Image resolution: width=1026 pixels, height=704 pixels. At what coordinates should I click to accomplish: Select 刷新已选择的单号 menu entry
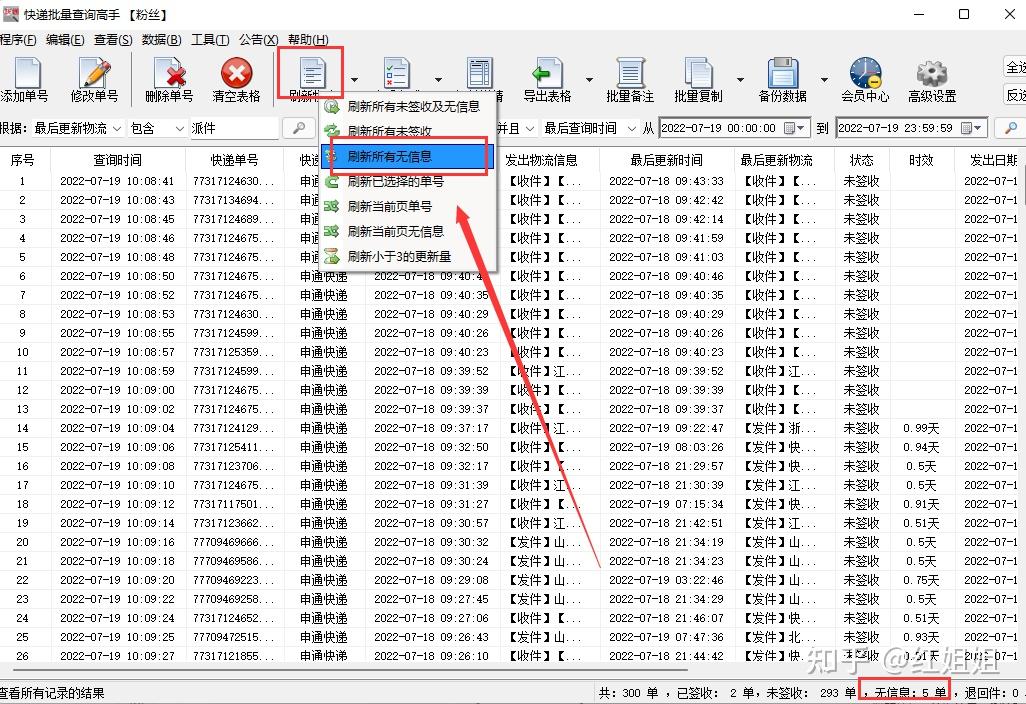[x=400, y=181]
